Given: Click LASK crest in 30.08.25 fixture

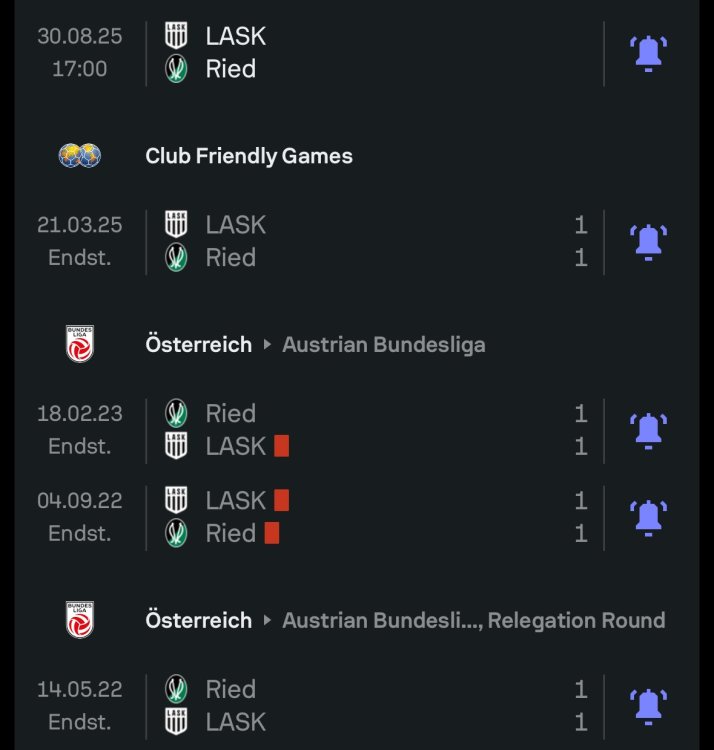Looking at the screenshot, I should pyautogui.click(x=176, y=36).
